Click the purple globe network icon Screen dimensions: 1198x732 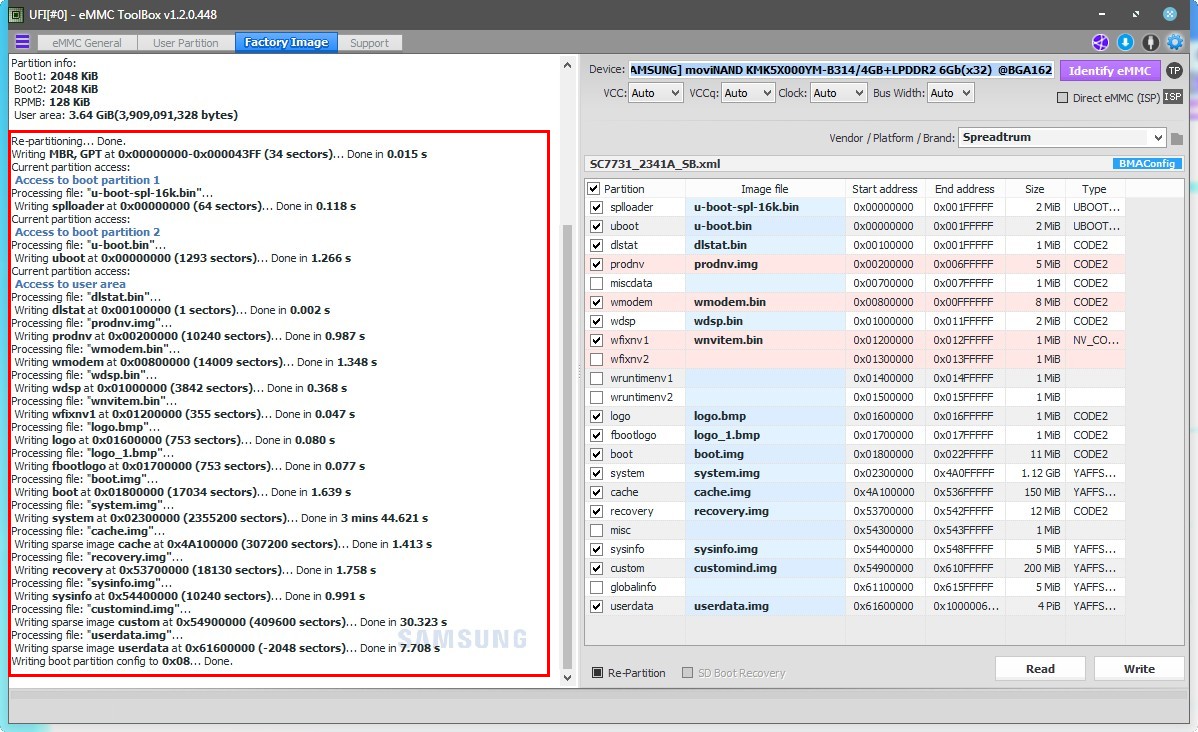[1100, 43]
